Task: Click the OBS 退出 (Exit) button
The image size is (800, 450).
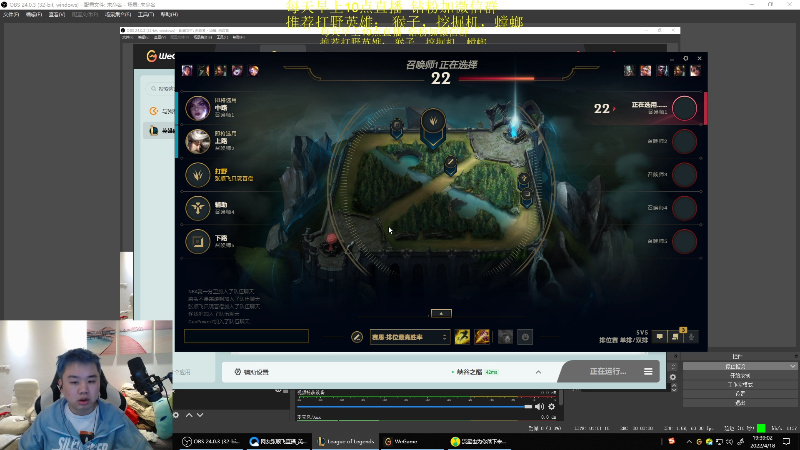Action: pos(740,403)
